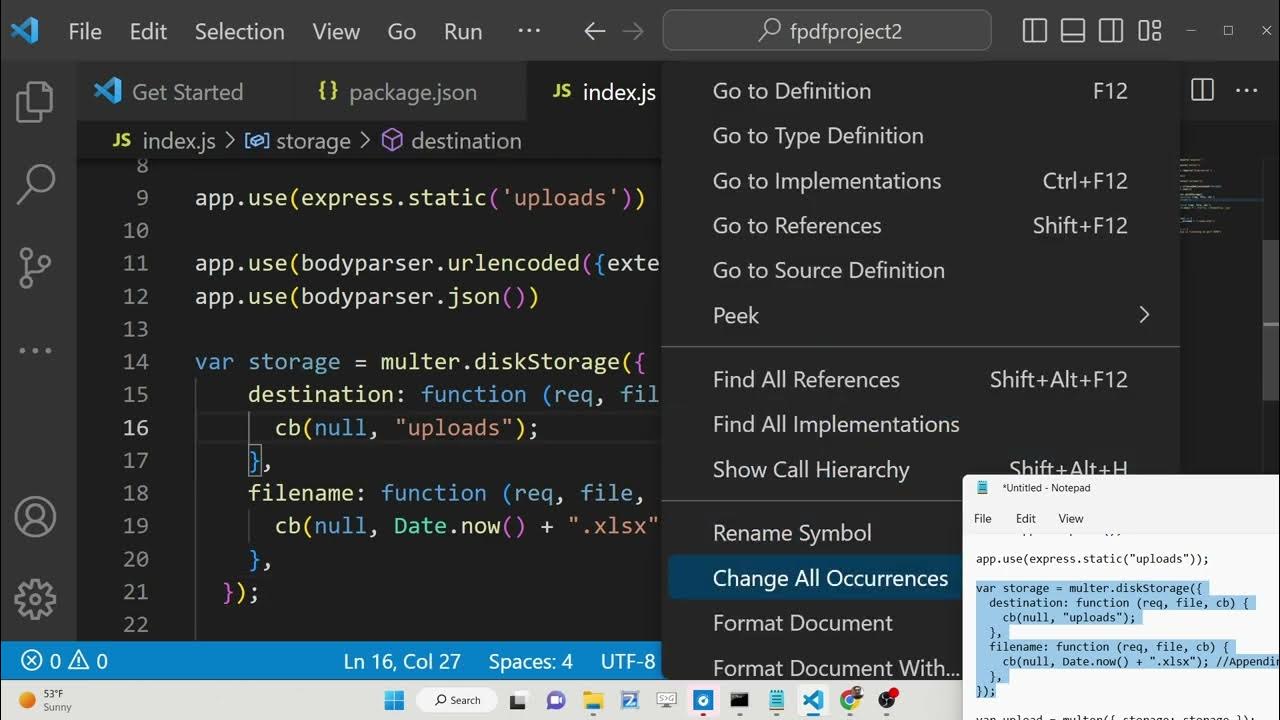The image size is (1280, 720).
Task: Open the Explorer view in activity bar
Action: pyautogui.click(x=35, y=102)
